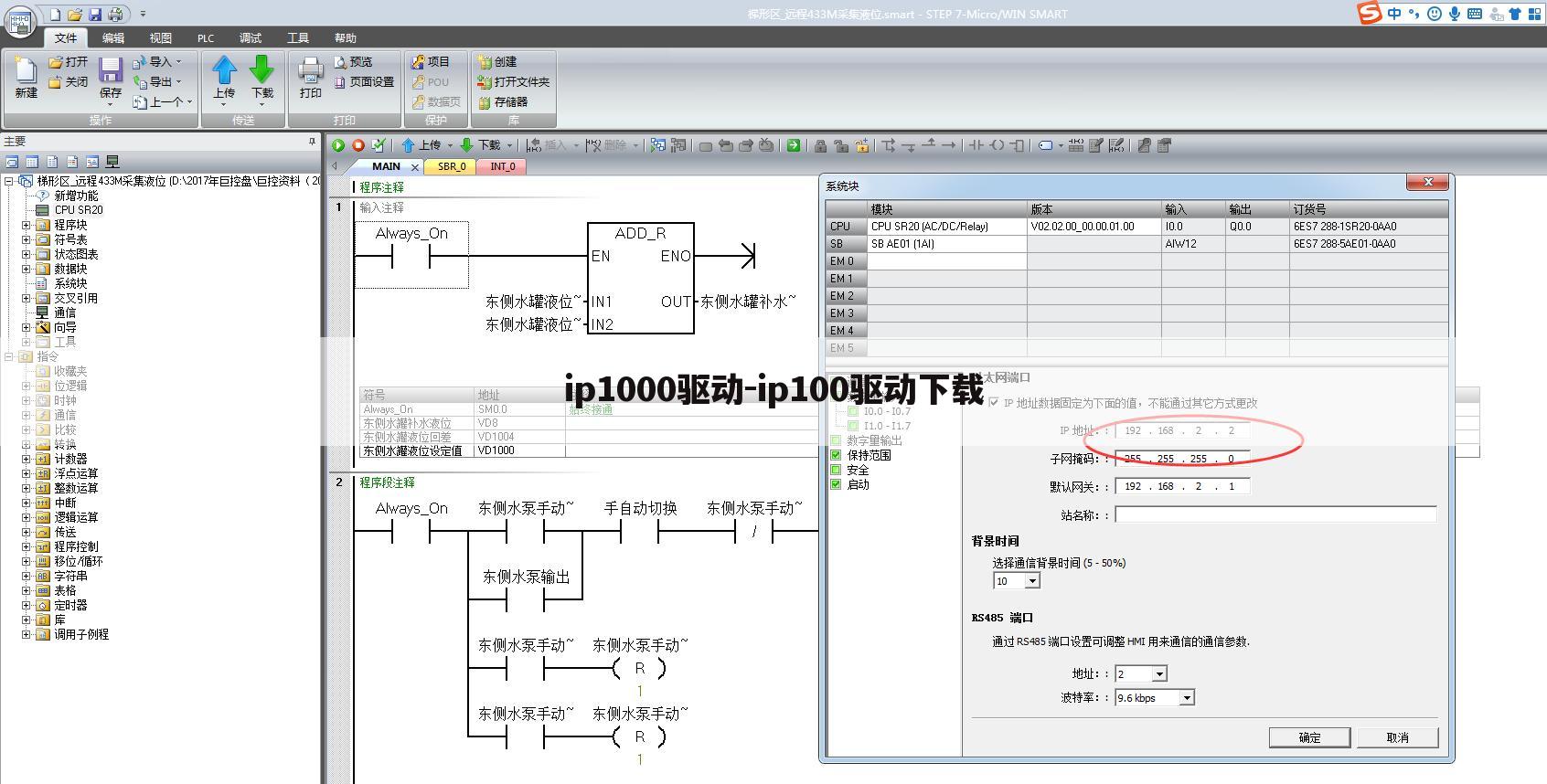Image resolution: width=1547 pixels, height=784 pixels.
Task: Click the Project protection key icon
Action: 418,62
